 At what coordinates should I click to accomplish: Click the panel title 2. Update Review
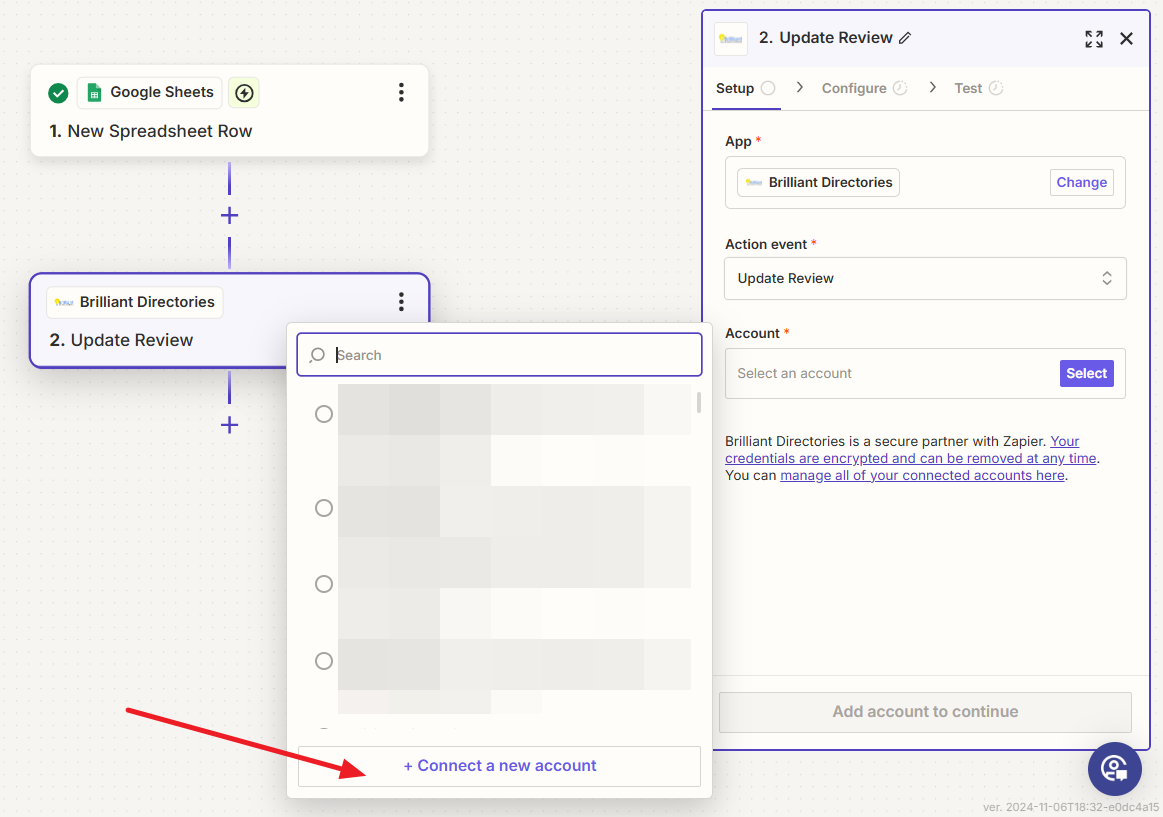tap(826, 38)
